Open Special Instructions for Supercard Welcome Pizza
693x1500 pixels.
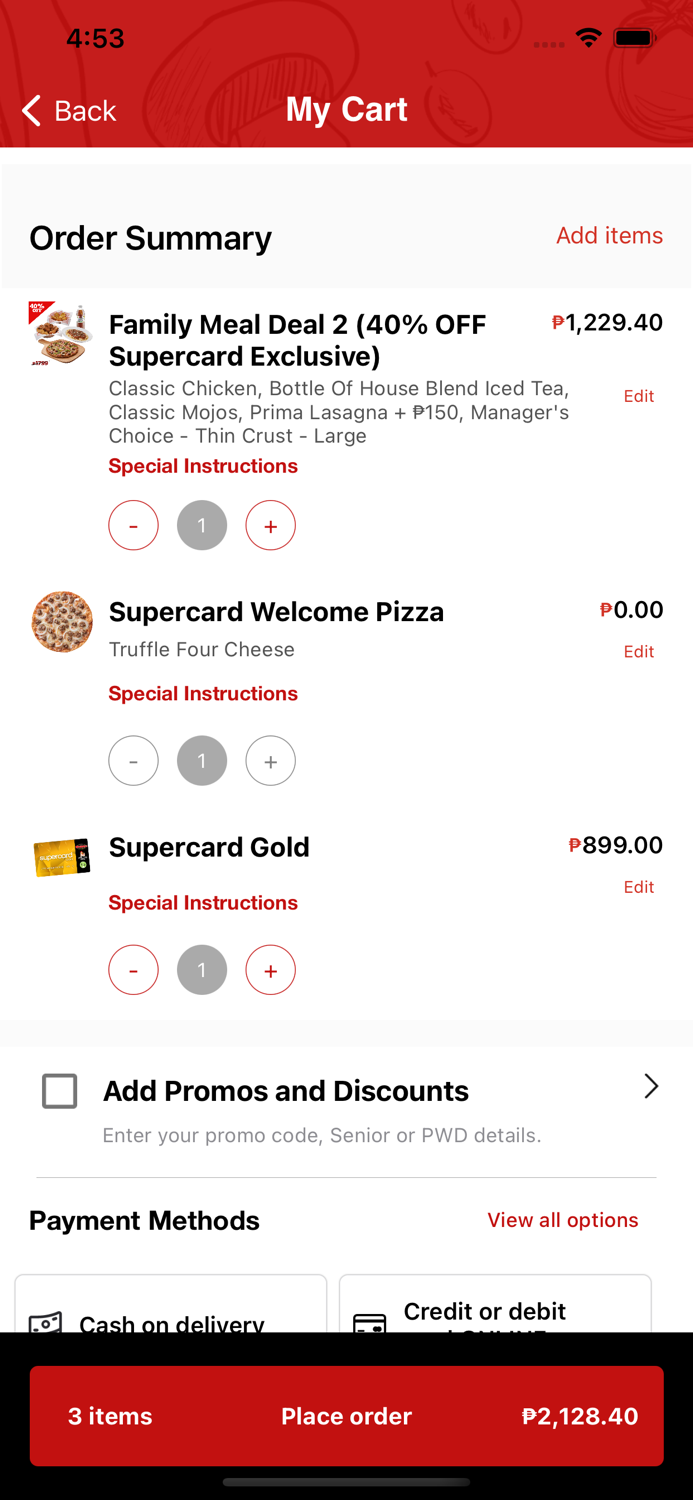tap(203, 693)
